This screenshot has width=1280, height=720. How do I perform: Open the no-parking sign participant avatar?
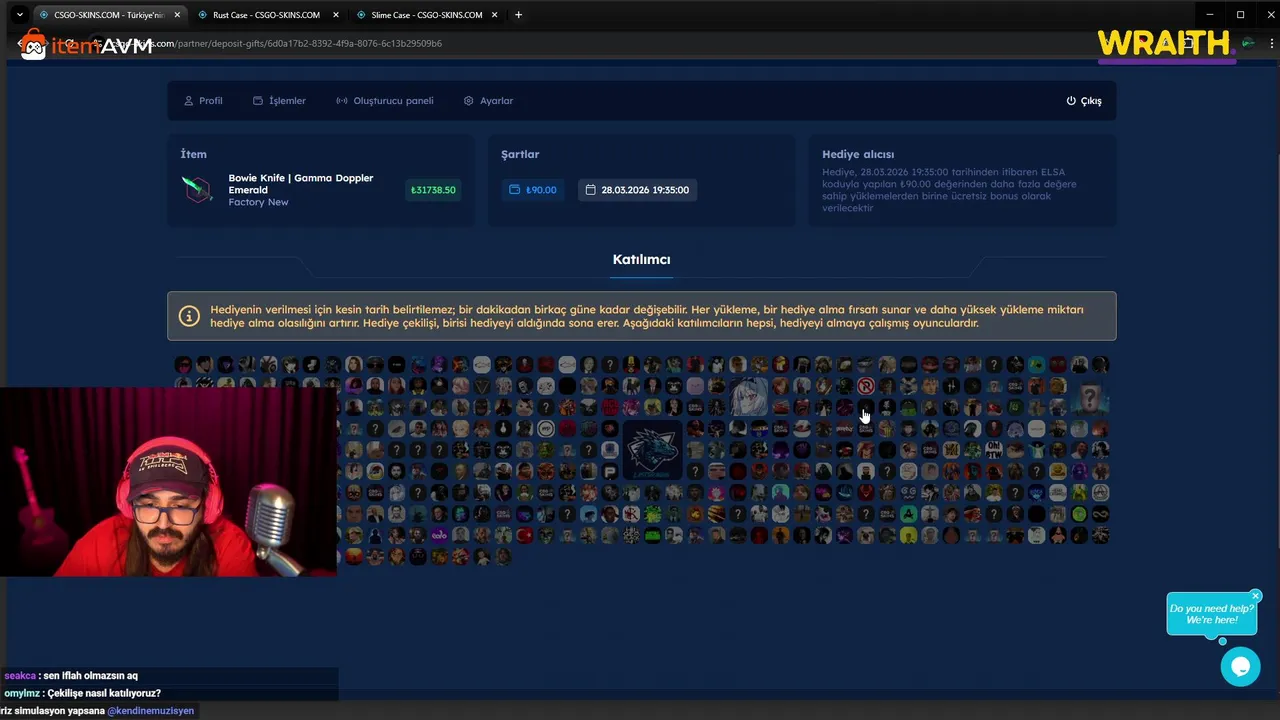(x=866, y=386)
